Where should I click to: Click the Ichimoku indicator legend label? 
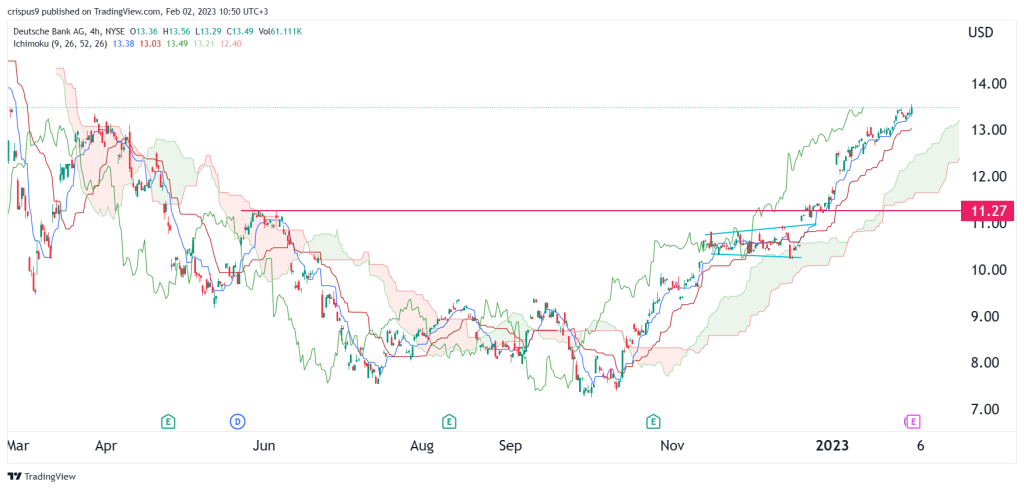point(57,42)
